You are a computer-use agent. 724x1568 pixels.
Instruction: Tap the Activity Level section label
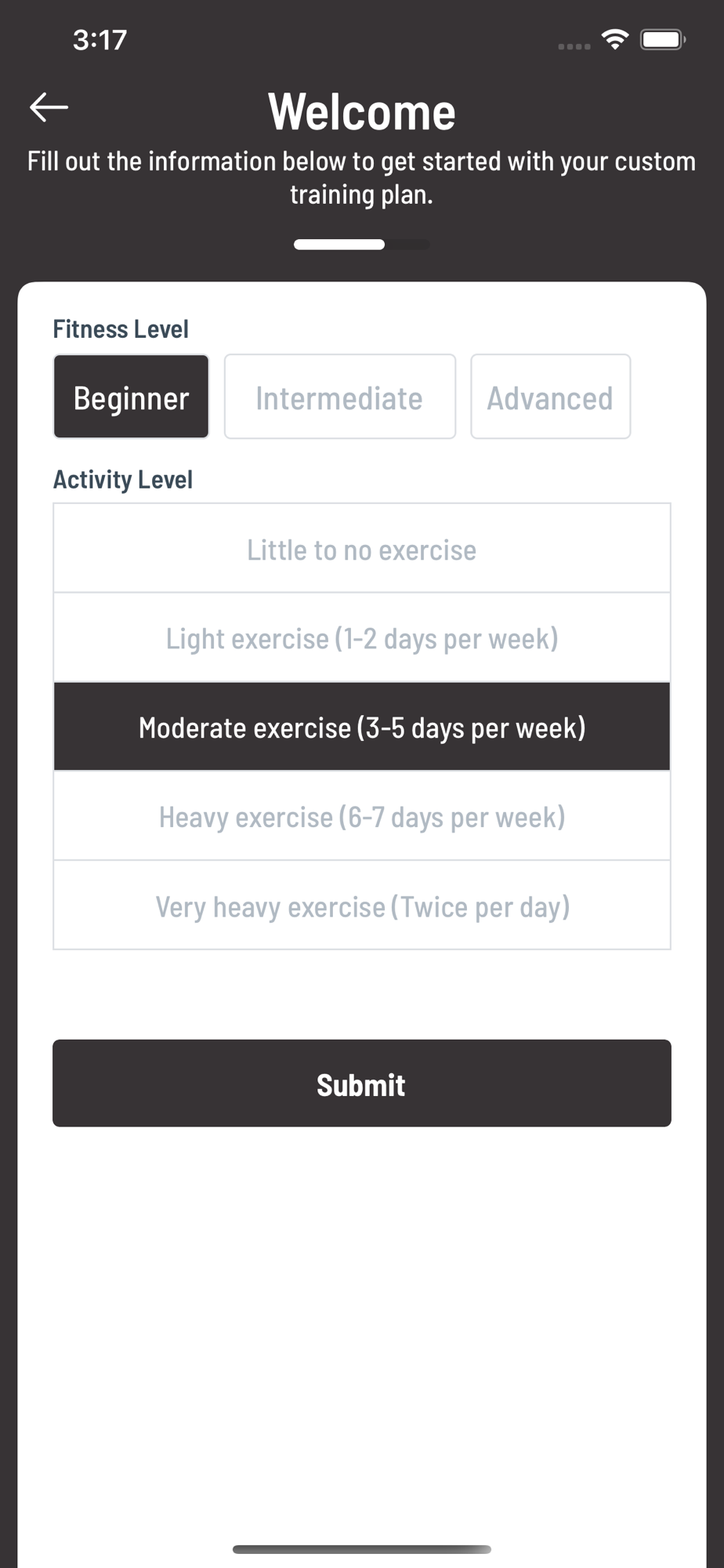point(123,480)
